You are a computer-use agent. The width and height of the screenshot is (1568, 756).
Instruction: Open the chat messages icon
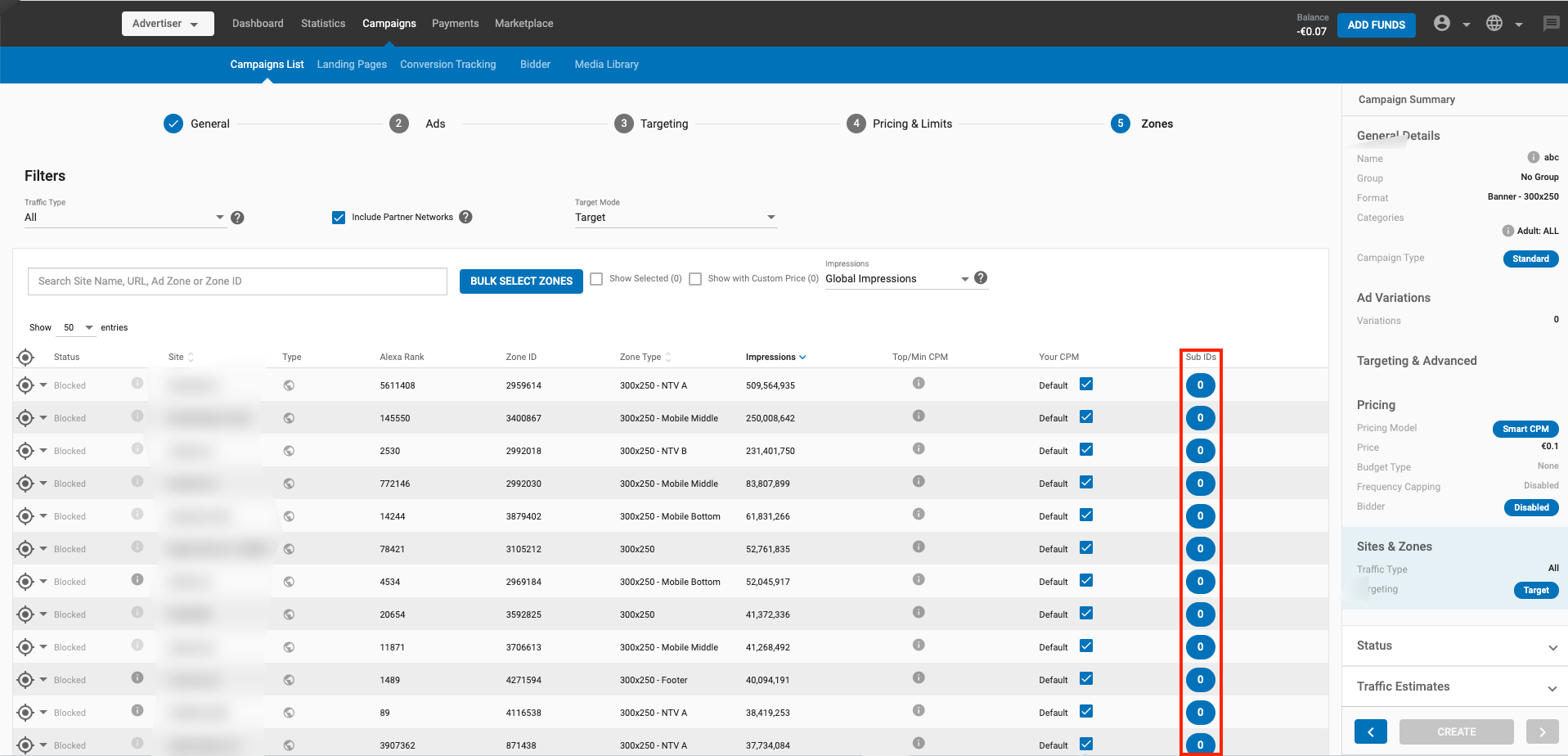[x=1551, y=24]
